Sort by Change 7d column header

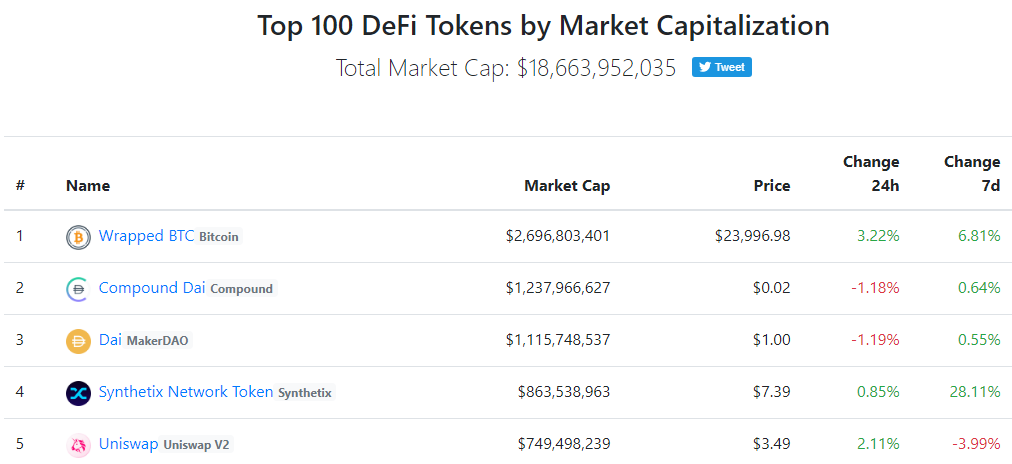[x=971, y=173]
